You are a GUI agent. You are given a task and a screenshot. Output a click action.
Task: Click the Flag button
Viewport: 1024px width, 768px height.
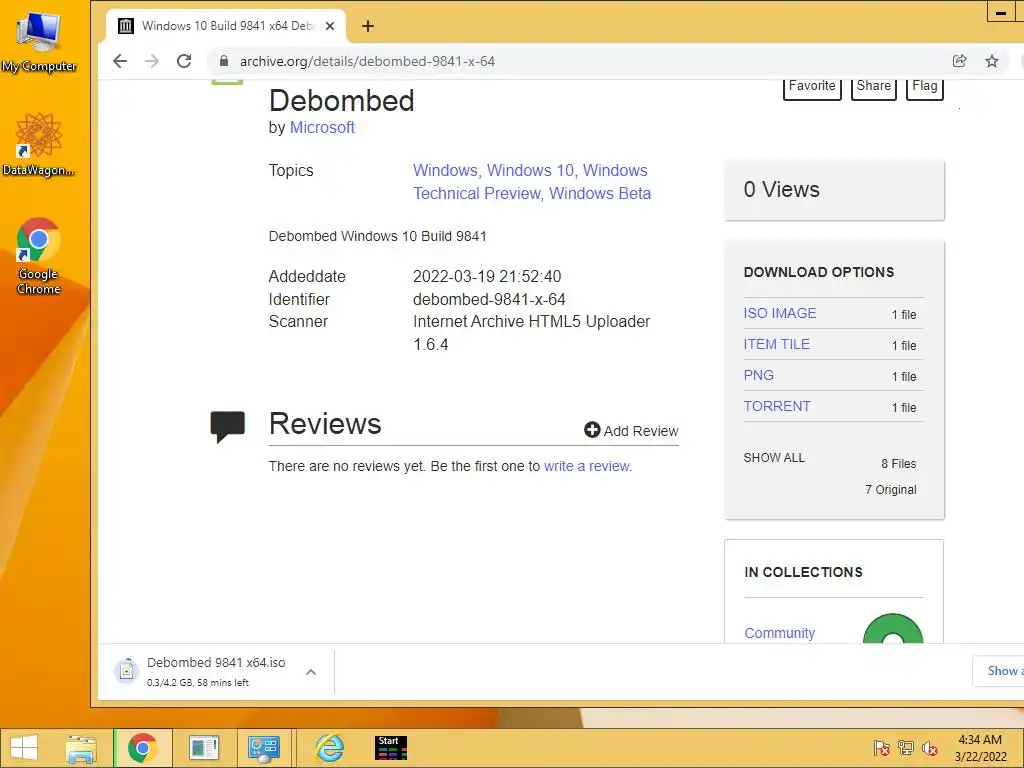click(925, 88)
